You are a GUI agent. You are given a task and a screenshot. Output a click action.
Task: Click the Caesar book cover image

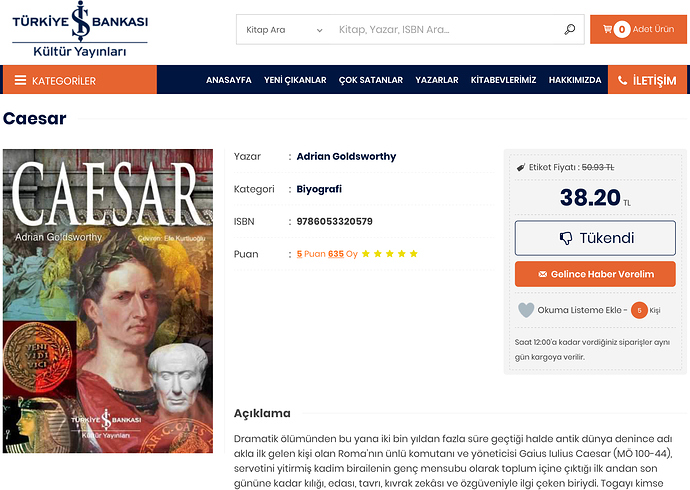[x=108, y=301]
